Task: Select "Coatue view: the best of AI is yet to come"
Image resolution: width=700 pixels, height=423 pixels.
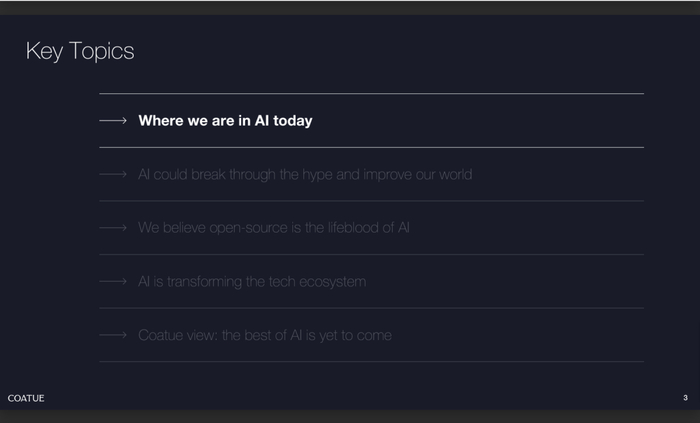Action: click(265, 335)
